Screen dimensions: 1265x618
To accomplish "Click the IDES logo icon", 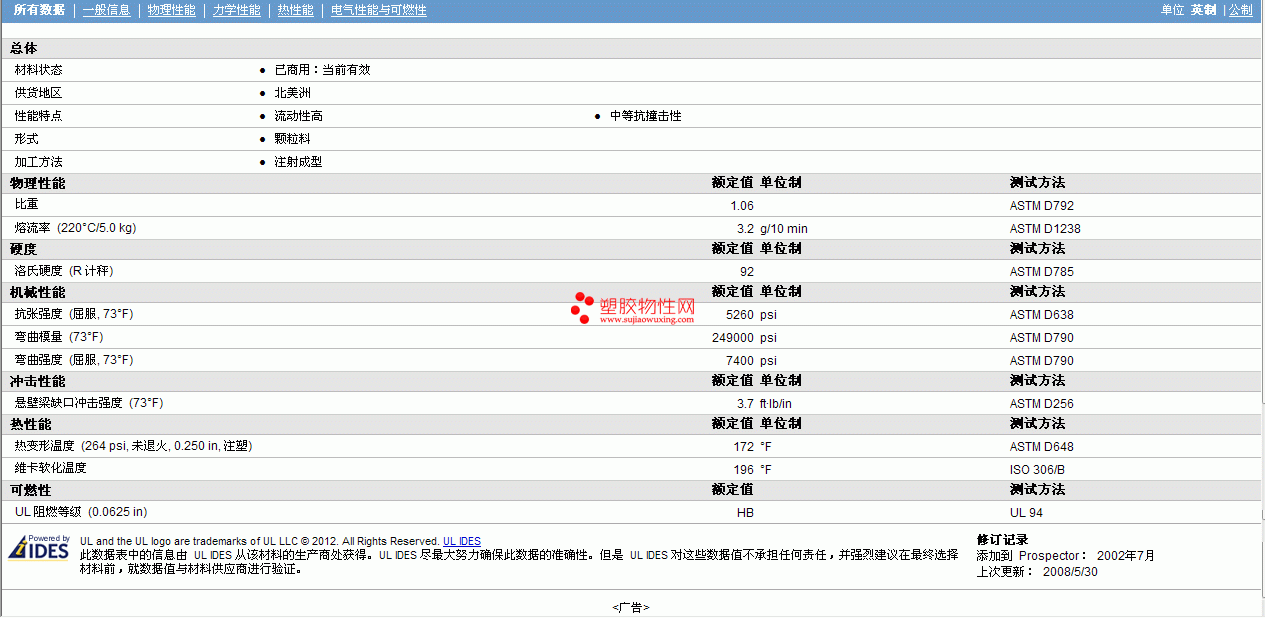I will 39,548.
